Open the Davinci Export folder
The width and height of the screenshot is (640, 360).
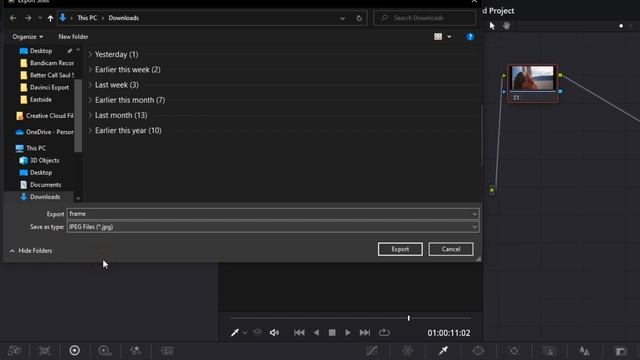coord(45,87)
